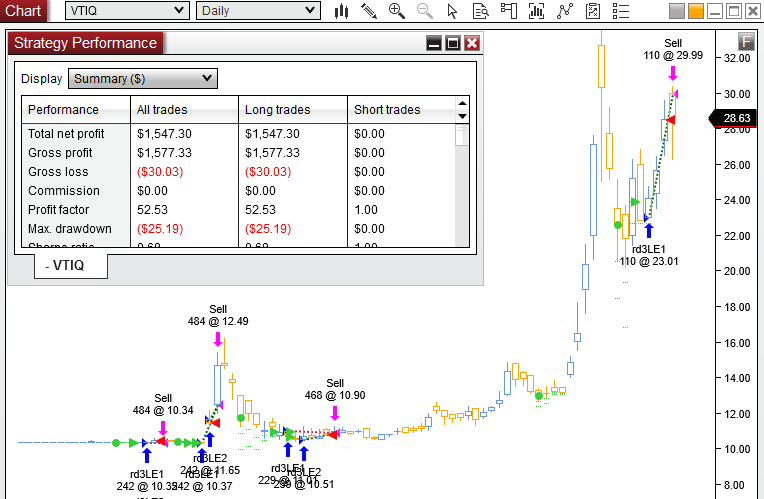Click the candlestick bar style icon
This screenshot has height=499, width=764.
(342, 11)
